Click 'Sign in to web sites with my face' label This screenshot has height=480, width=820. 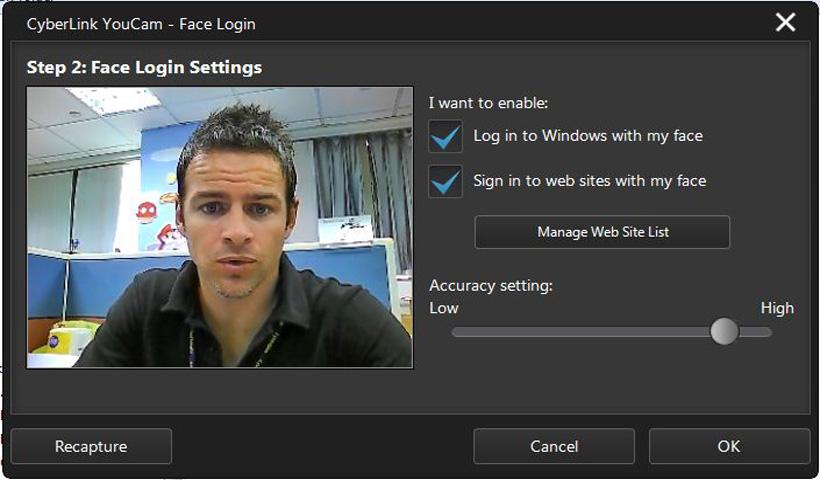click(589, 181)
